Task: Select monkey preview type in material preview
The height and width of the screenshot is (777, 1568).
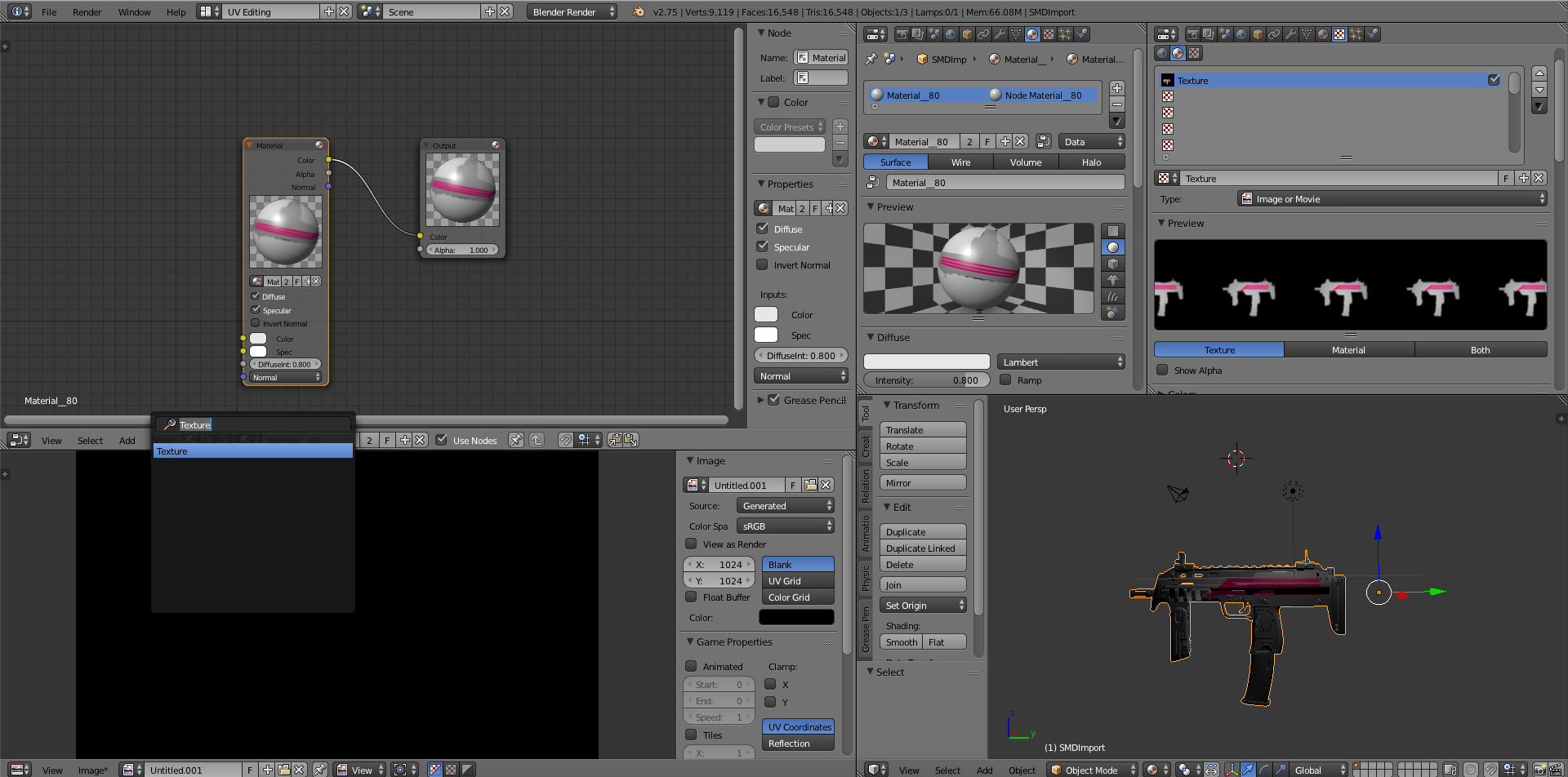Action: coord(1112,280)
